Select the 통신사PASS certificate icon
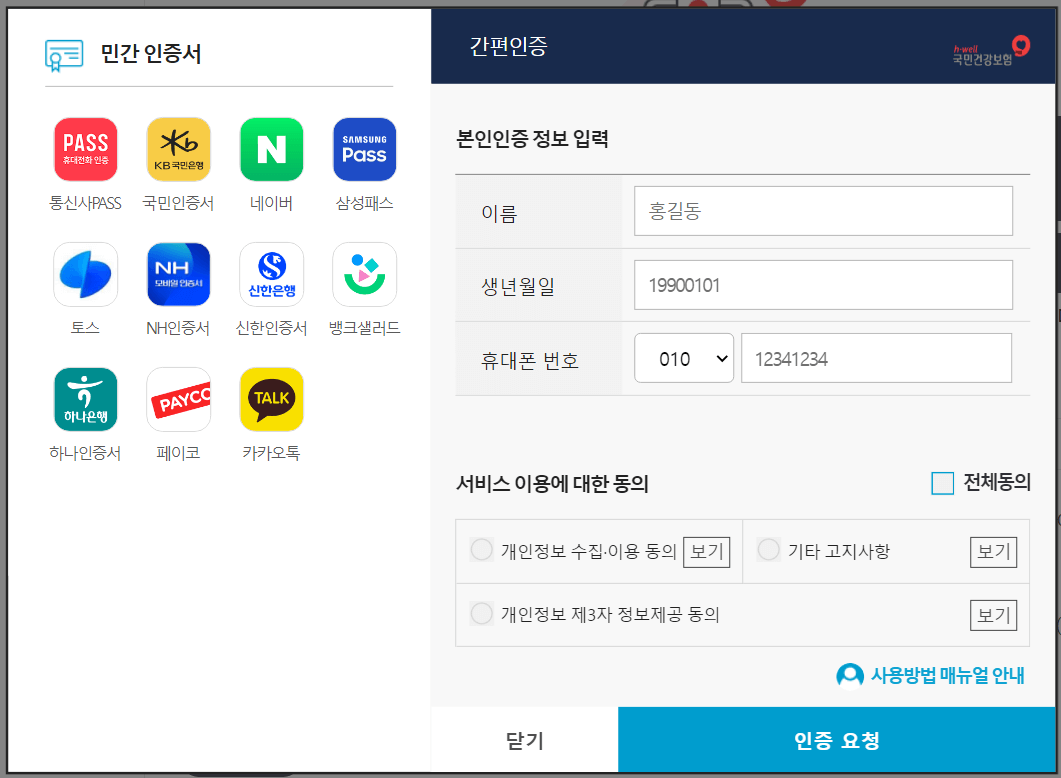 coord(86,150)
